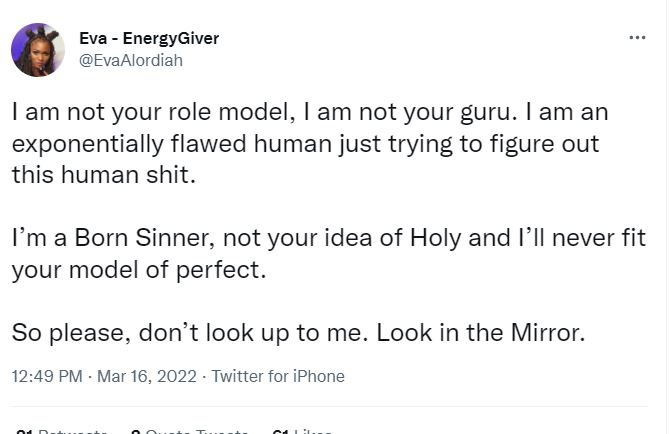Open the Twitter for iPhone source link
The height and width of the screenshot is (434, 669).
click(x=278, y=377)
